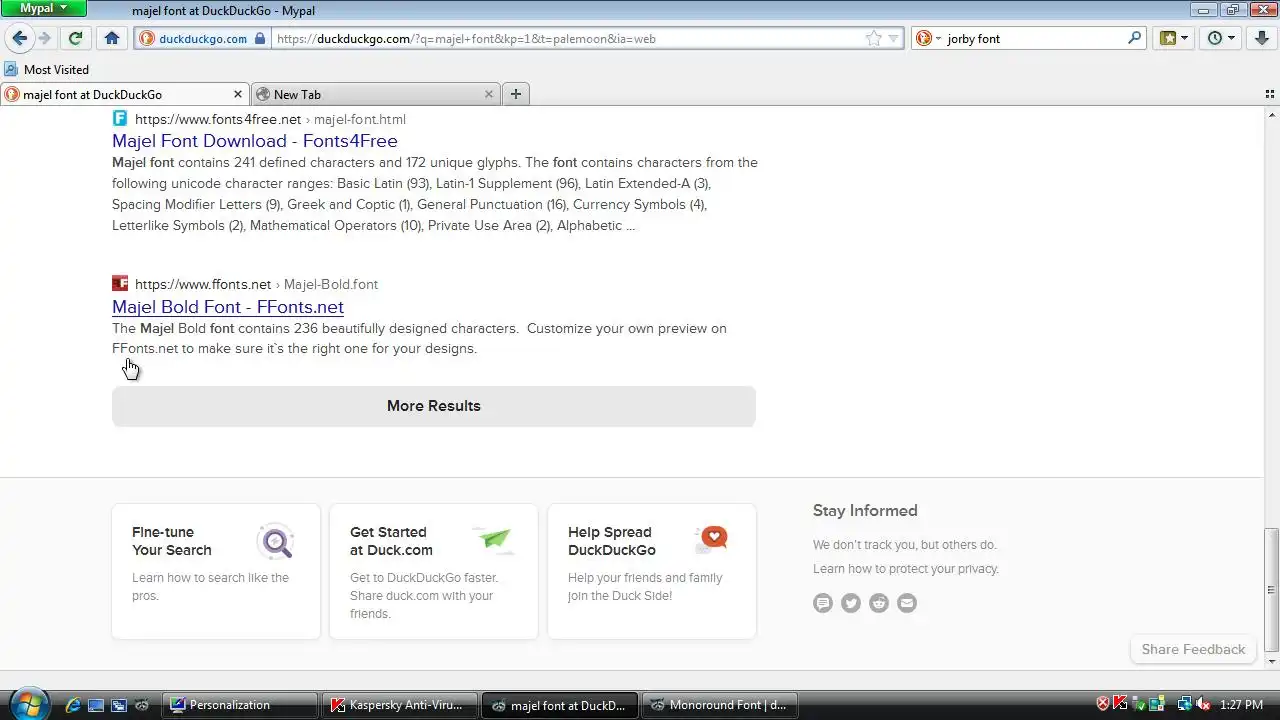Click the fonts4free.net result URL
This screenshot has height=720, width=1280.
(x=270, y=119)
